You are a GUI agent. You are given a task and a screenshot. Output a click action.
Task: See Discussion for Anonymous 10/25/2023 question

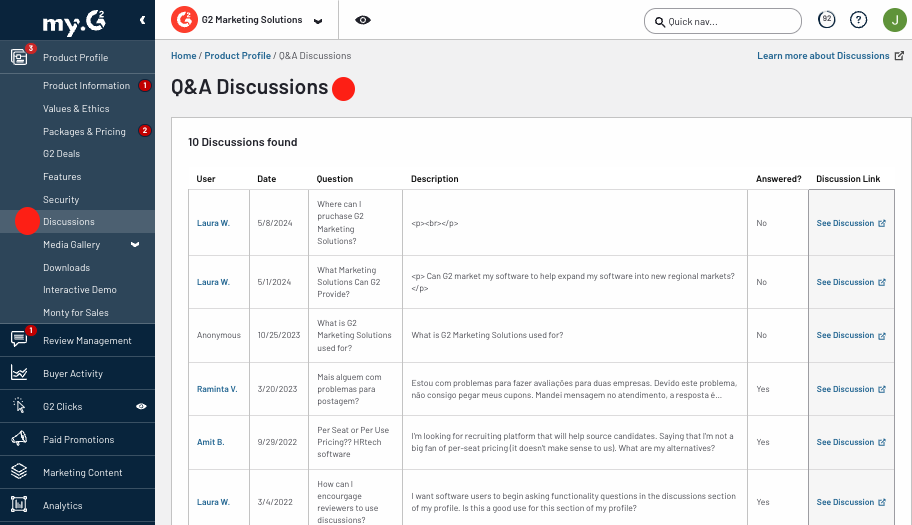(851, 335)
